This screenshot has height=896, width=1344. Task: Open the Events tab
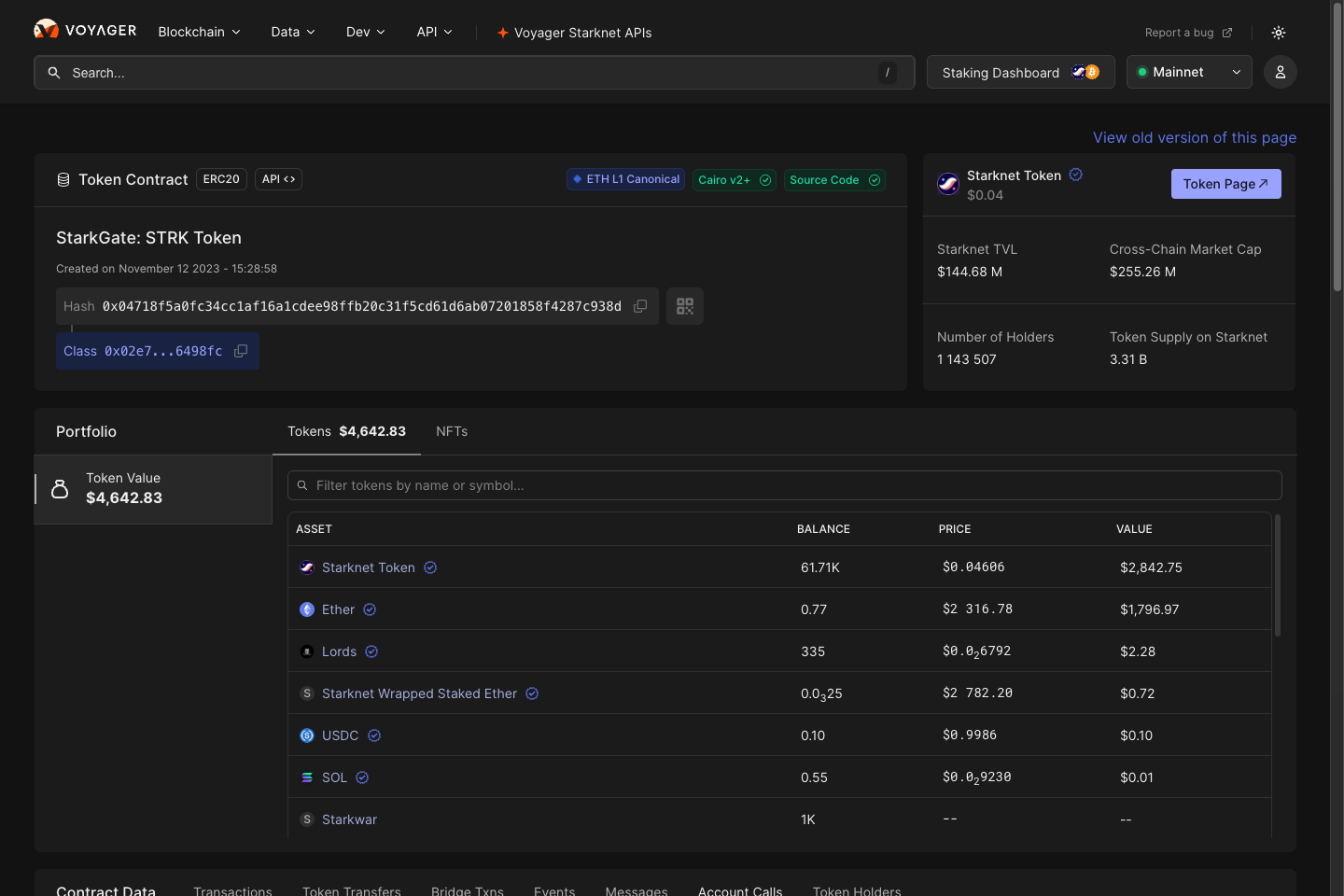pos(554,891)
